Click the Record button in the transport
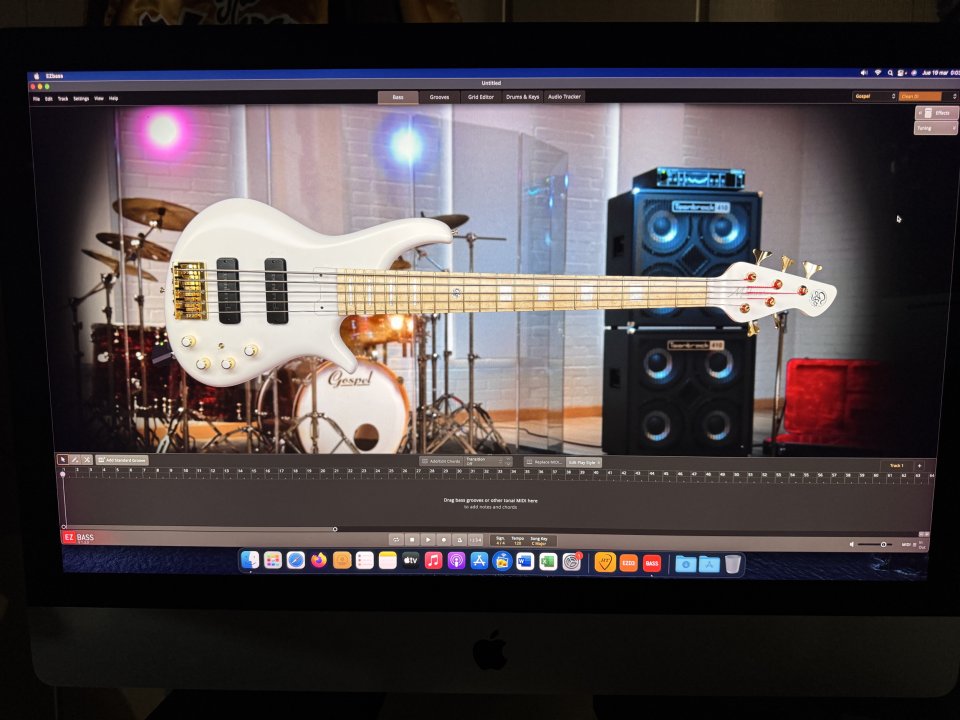 pos(444,539)
